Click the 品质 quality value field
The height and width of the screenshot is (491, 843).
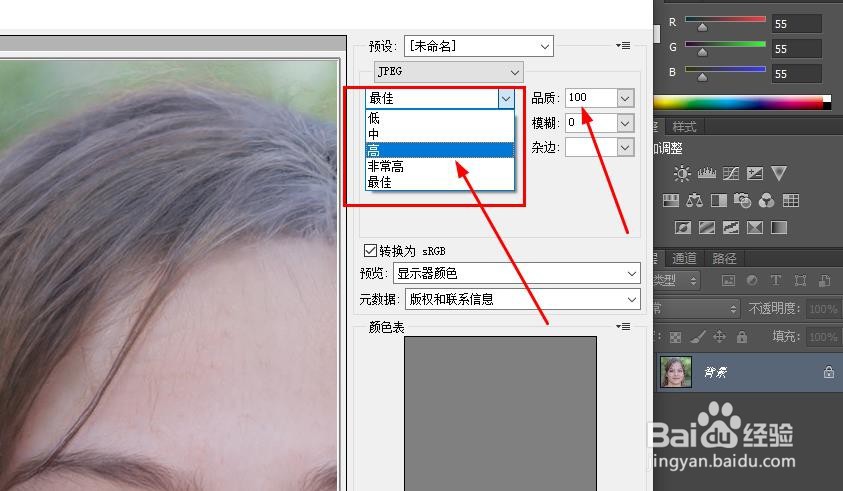pos(591,98)
